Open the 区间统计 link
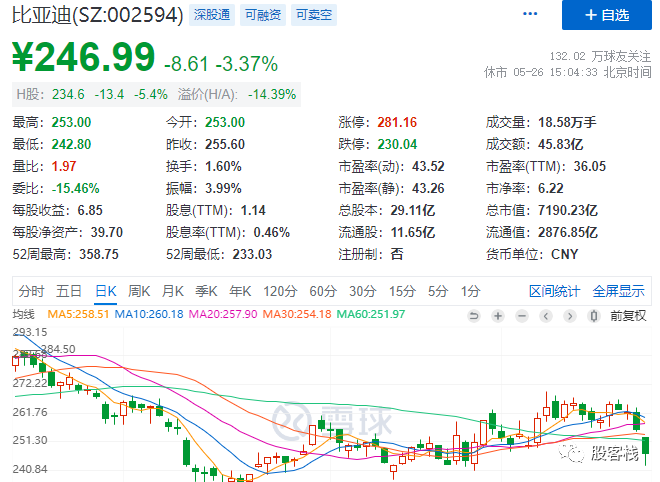The image size is (660, 482). pyautogui.click(x=555, y=291)
